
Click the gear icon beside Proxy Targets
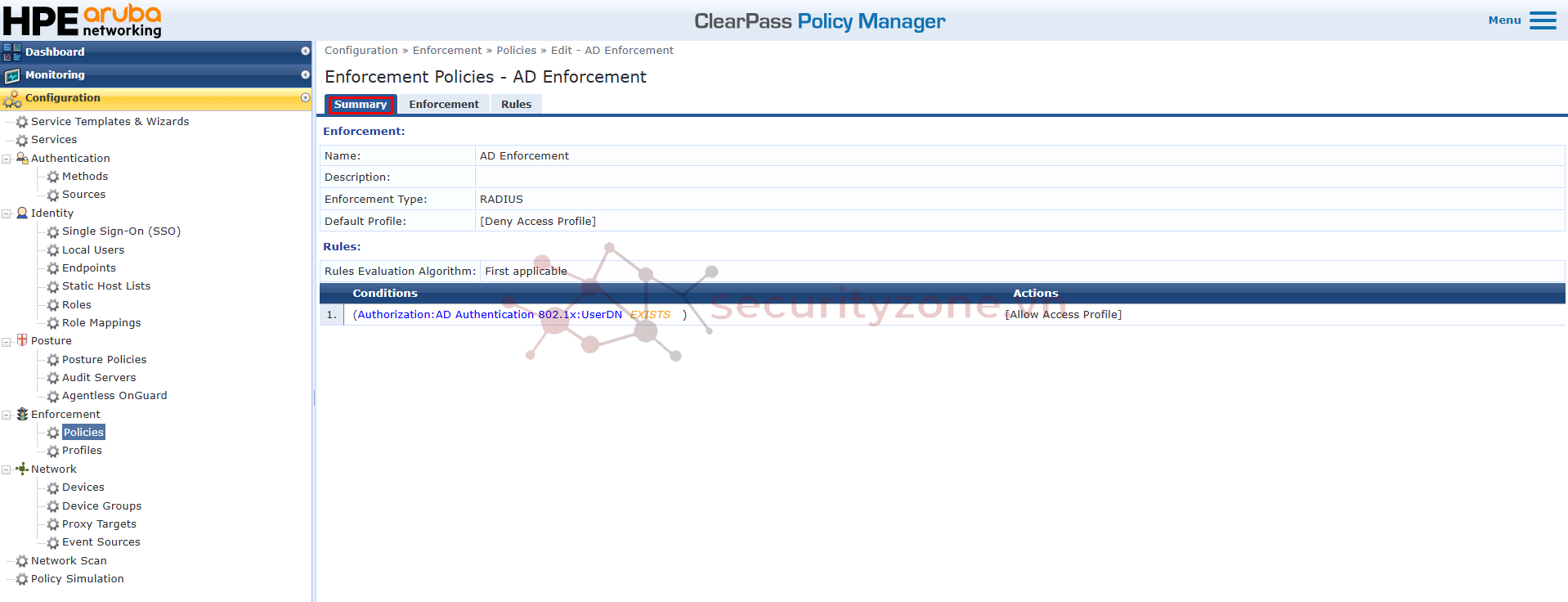point(53,524)
